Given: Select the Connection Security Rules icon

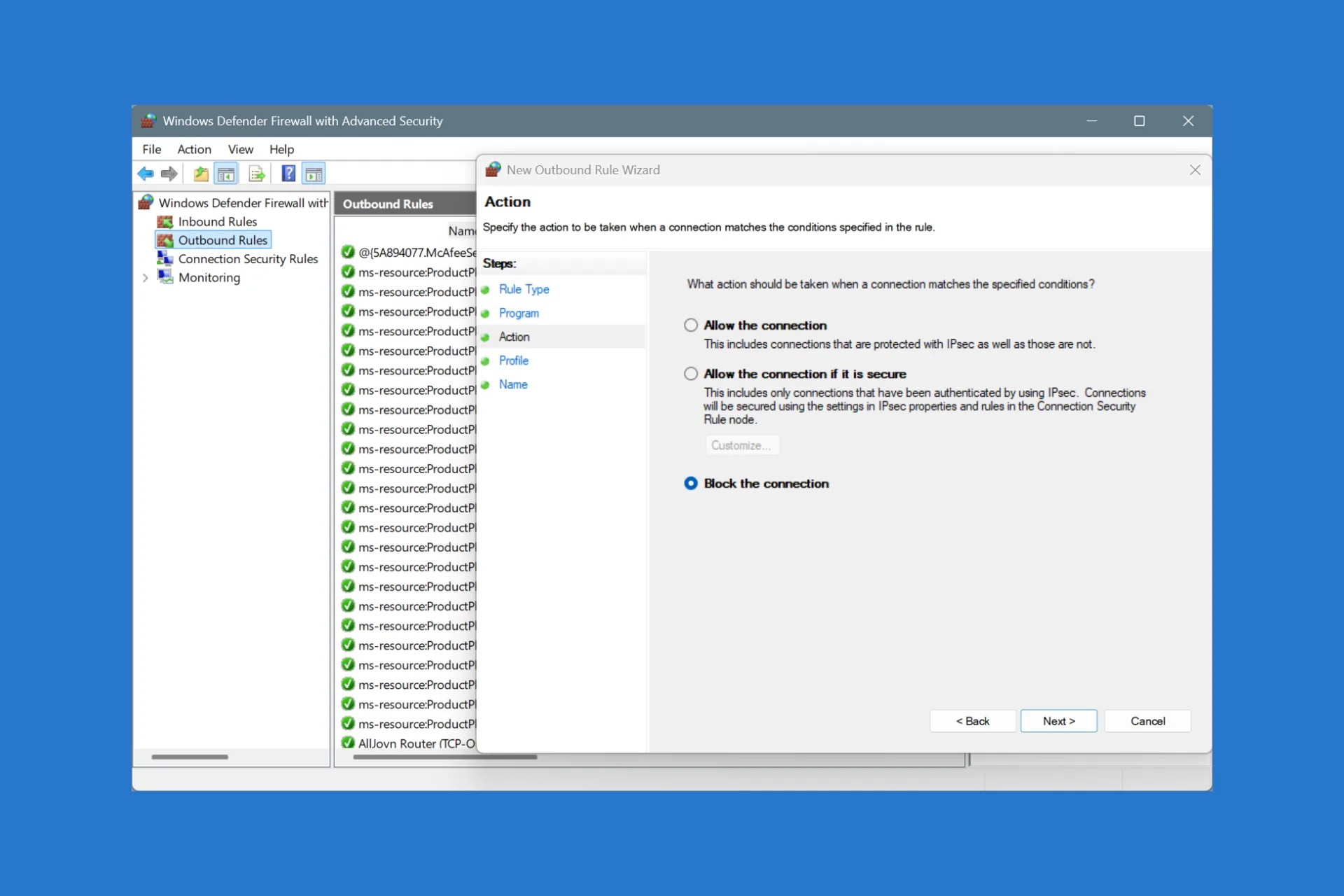Looking at the screenshot, I should click(165, 258).
